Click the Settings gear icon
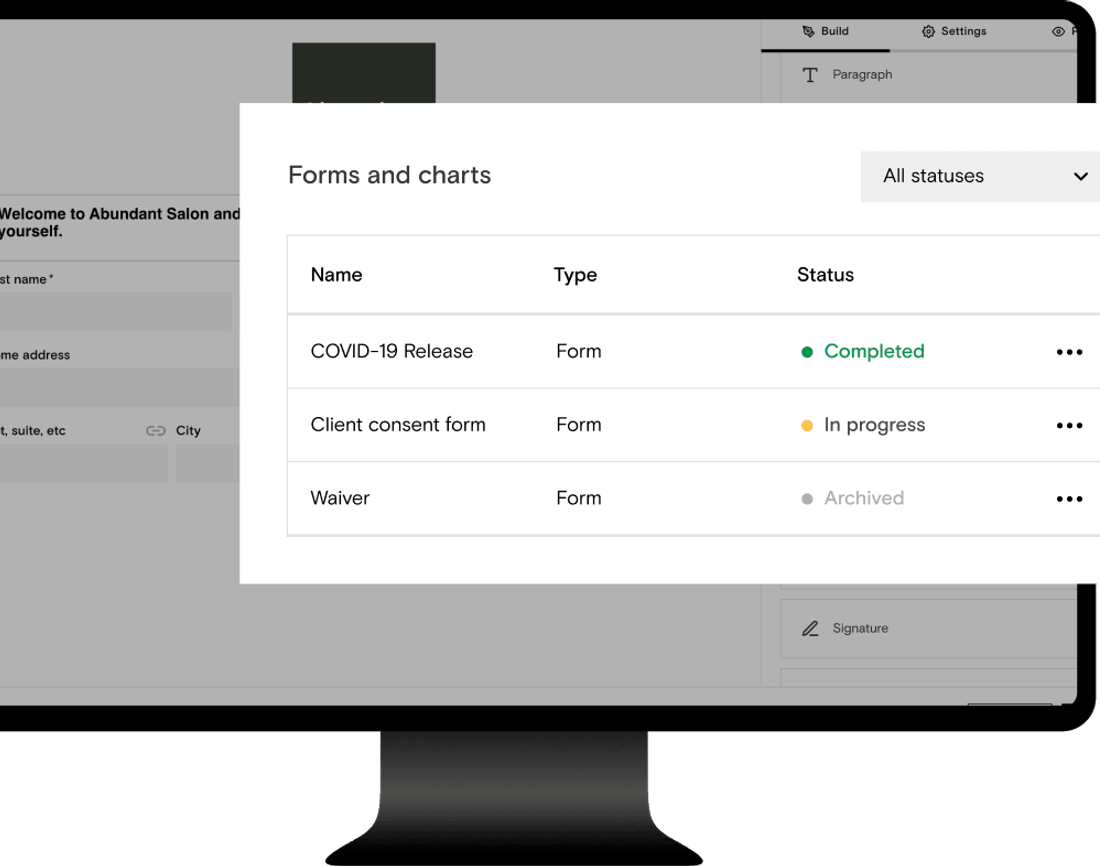This screenshot has height=866, width=1100. click(928, 32)
